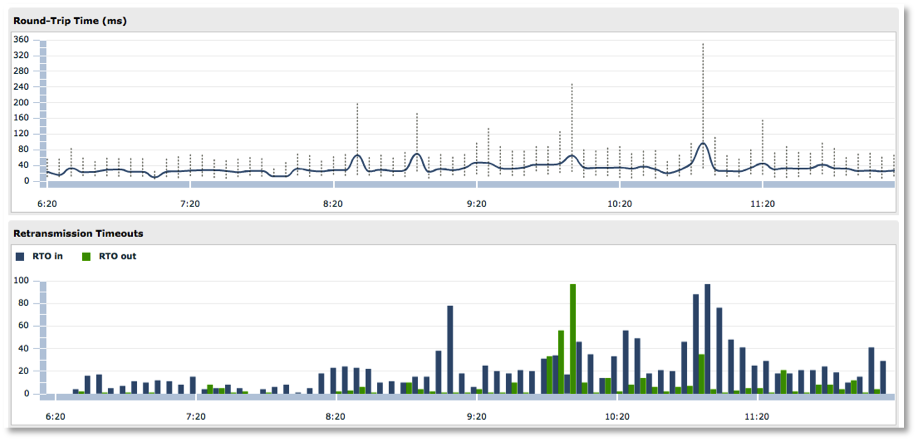The height and width of the screenshot is (441, 917).
Task: Click the blue bar reaching 78 before 9:20
Action: coord(450,350)
